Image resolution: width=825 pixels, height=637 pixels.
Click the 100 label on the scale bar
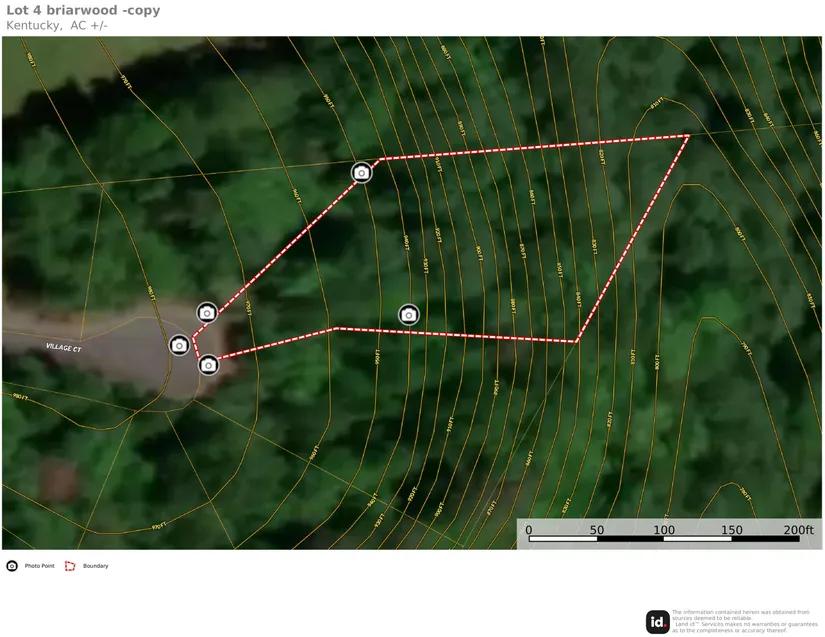click(664, 530)
